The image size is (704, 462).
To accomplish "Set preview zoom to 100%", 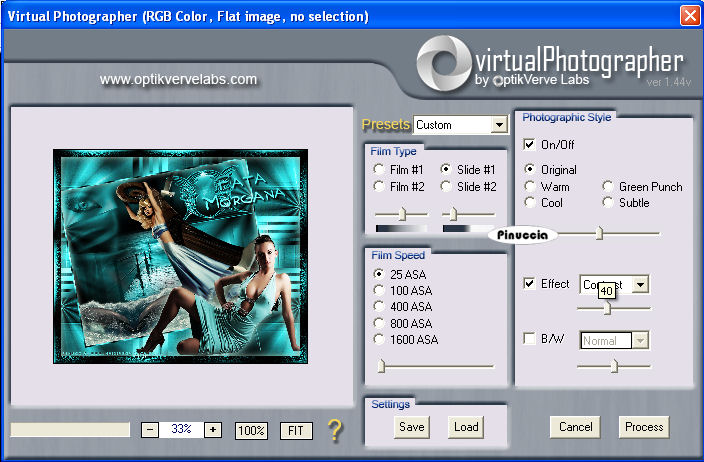I will coord(251,431).
